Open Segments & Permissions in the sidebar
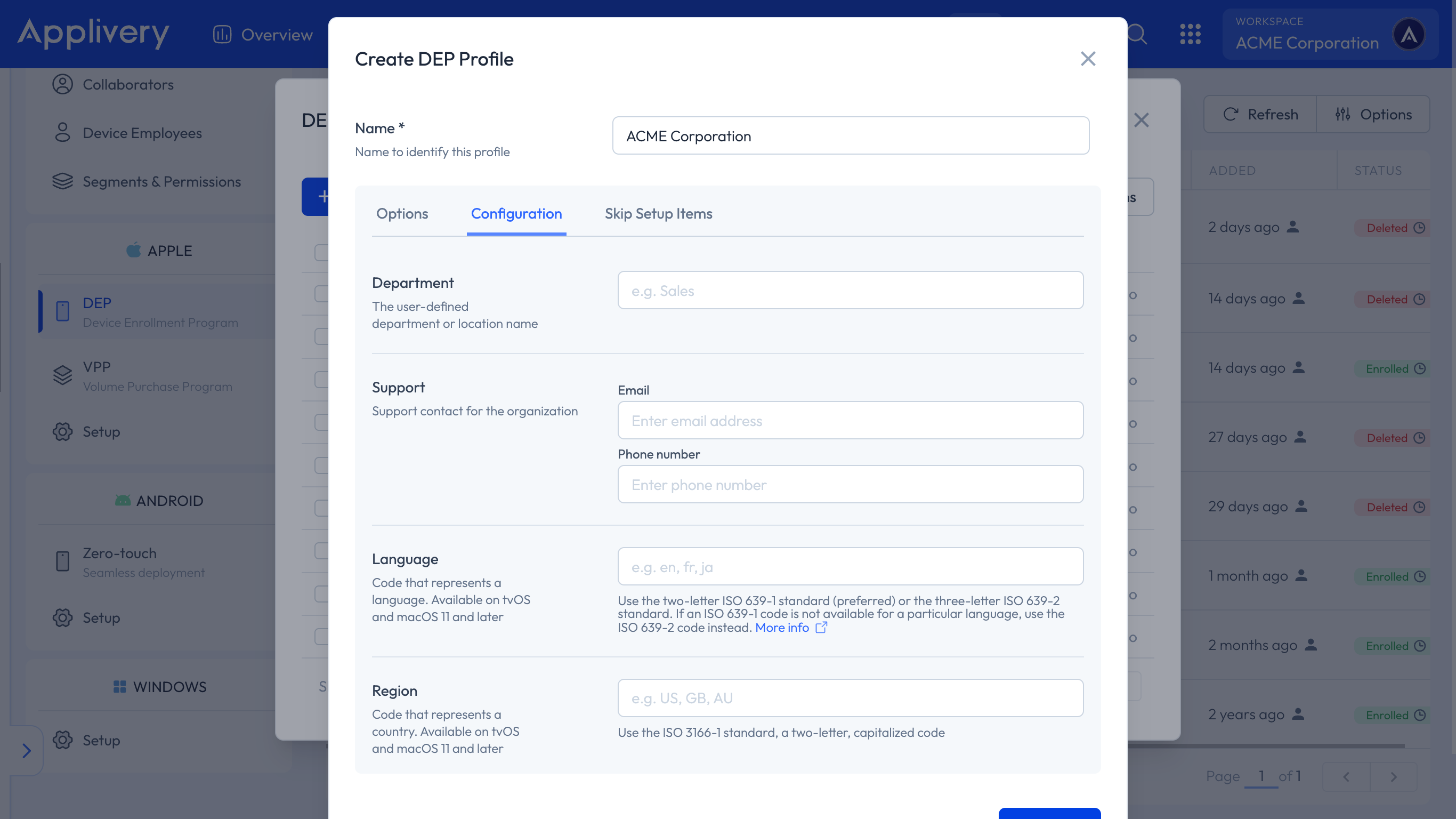 click(x=161, y=182)
